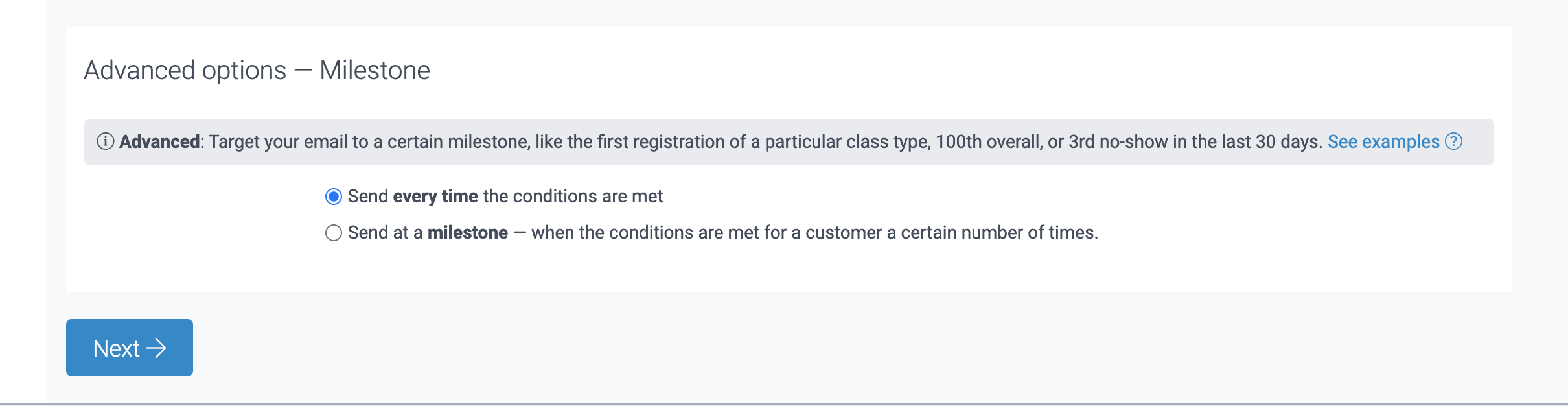Click the Advanced options — Milestone heading
The width and height of the screenshot is (1568, 406).
(x=257, y=70)
